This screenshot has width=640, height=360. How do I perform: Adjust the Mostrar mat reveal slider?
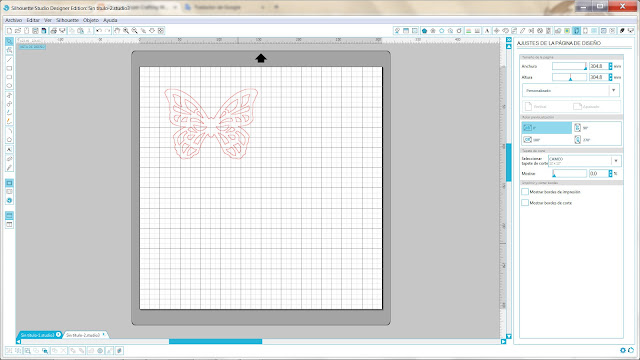[569, 173]
